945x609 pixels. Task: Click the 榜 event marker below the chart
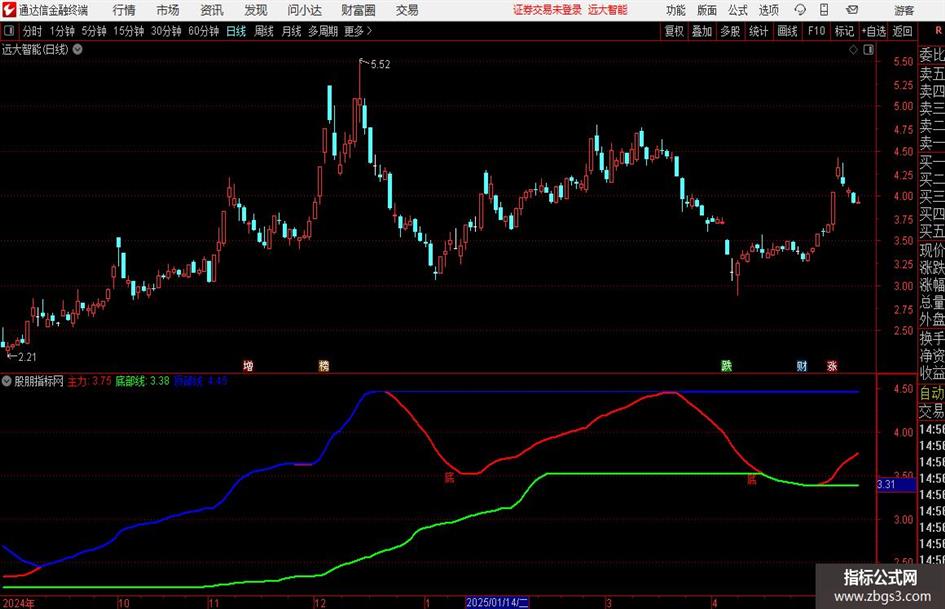click(x=324, y=365)
